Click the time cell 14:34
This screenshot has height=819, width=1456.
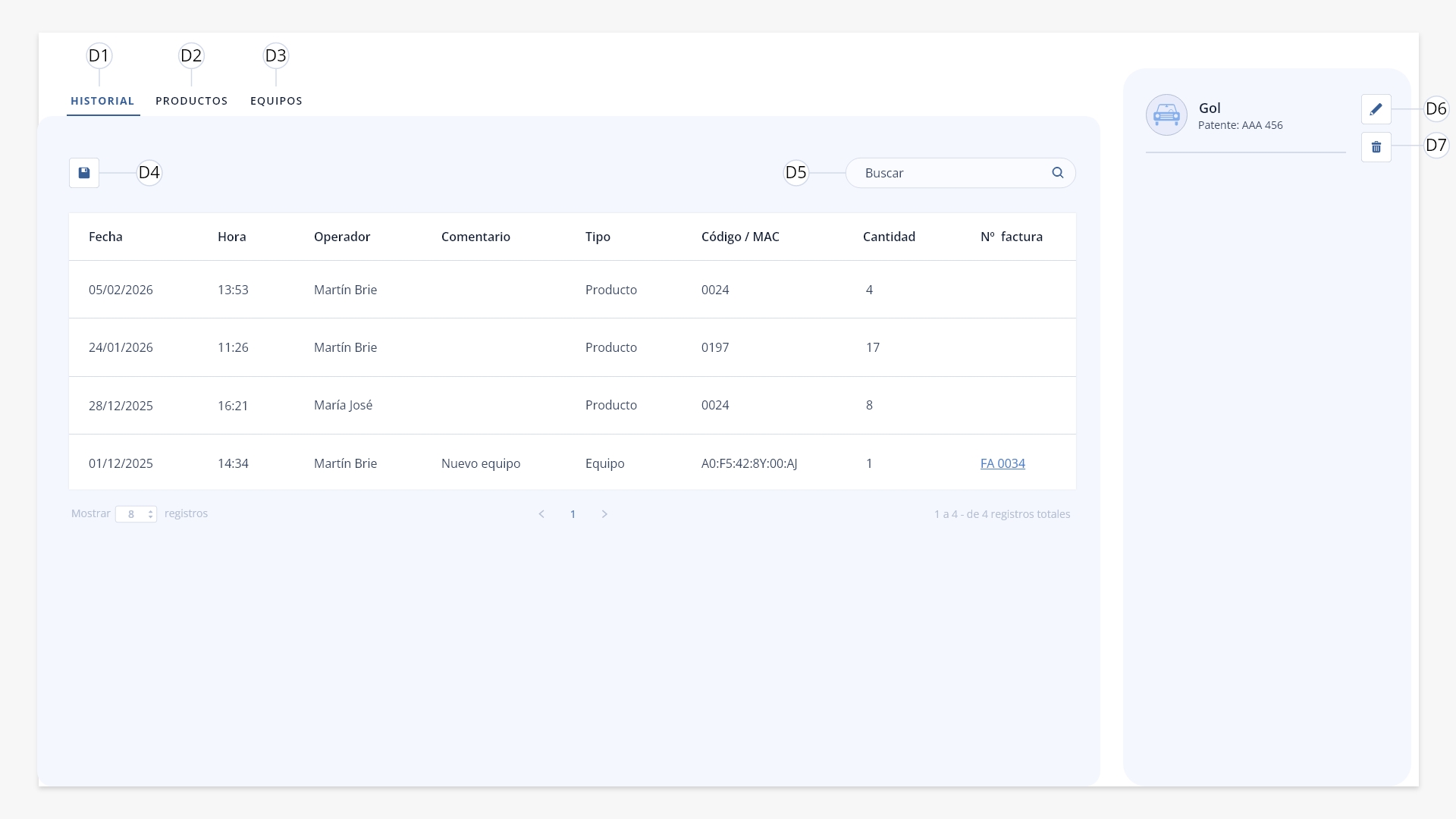233,463
